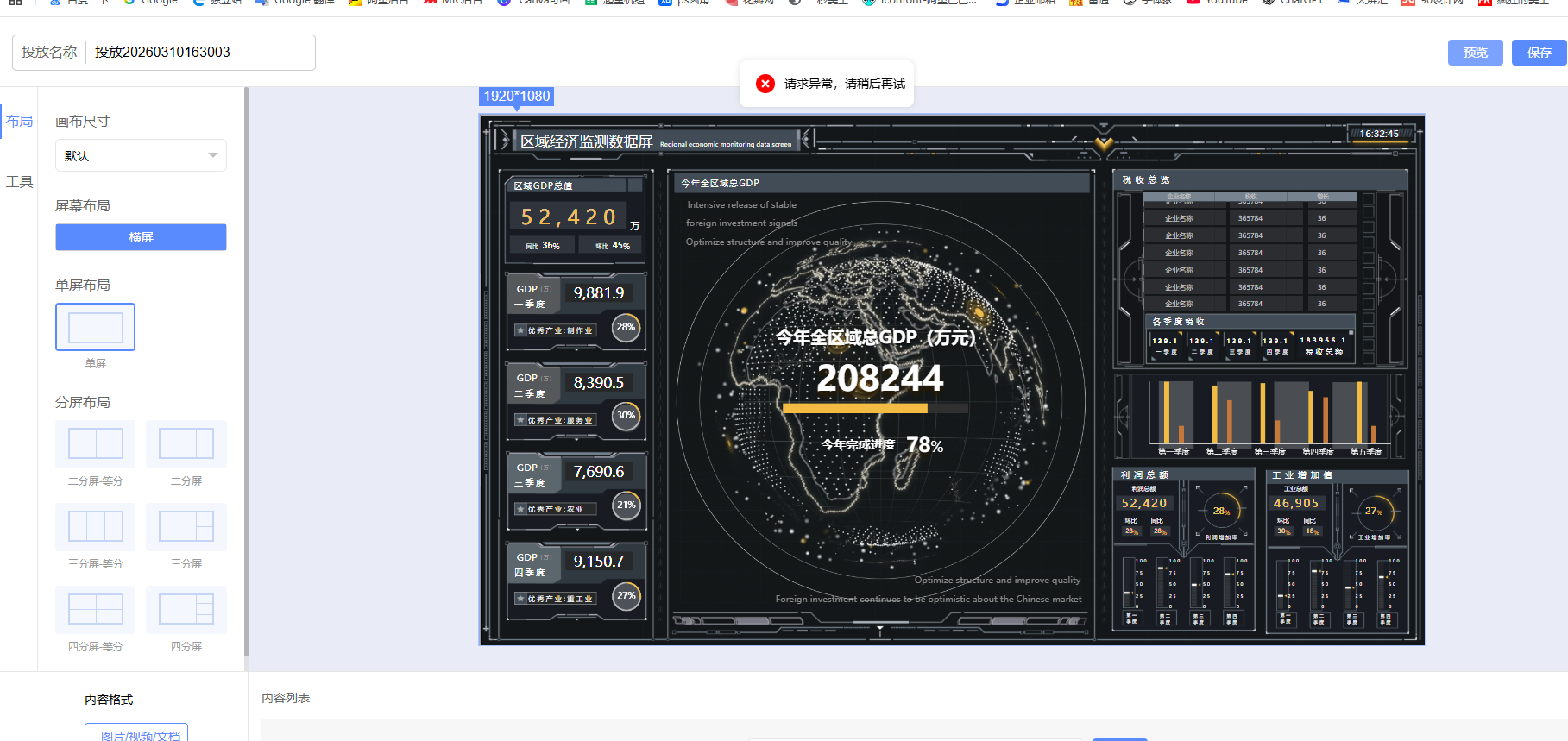Choose the 二分屏-等分 equal split layout
This screenshot has width=1568, height=741.
pos(95,443)
